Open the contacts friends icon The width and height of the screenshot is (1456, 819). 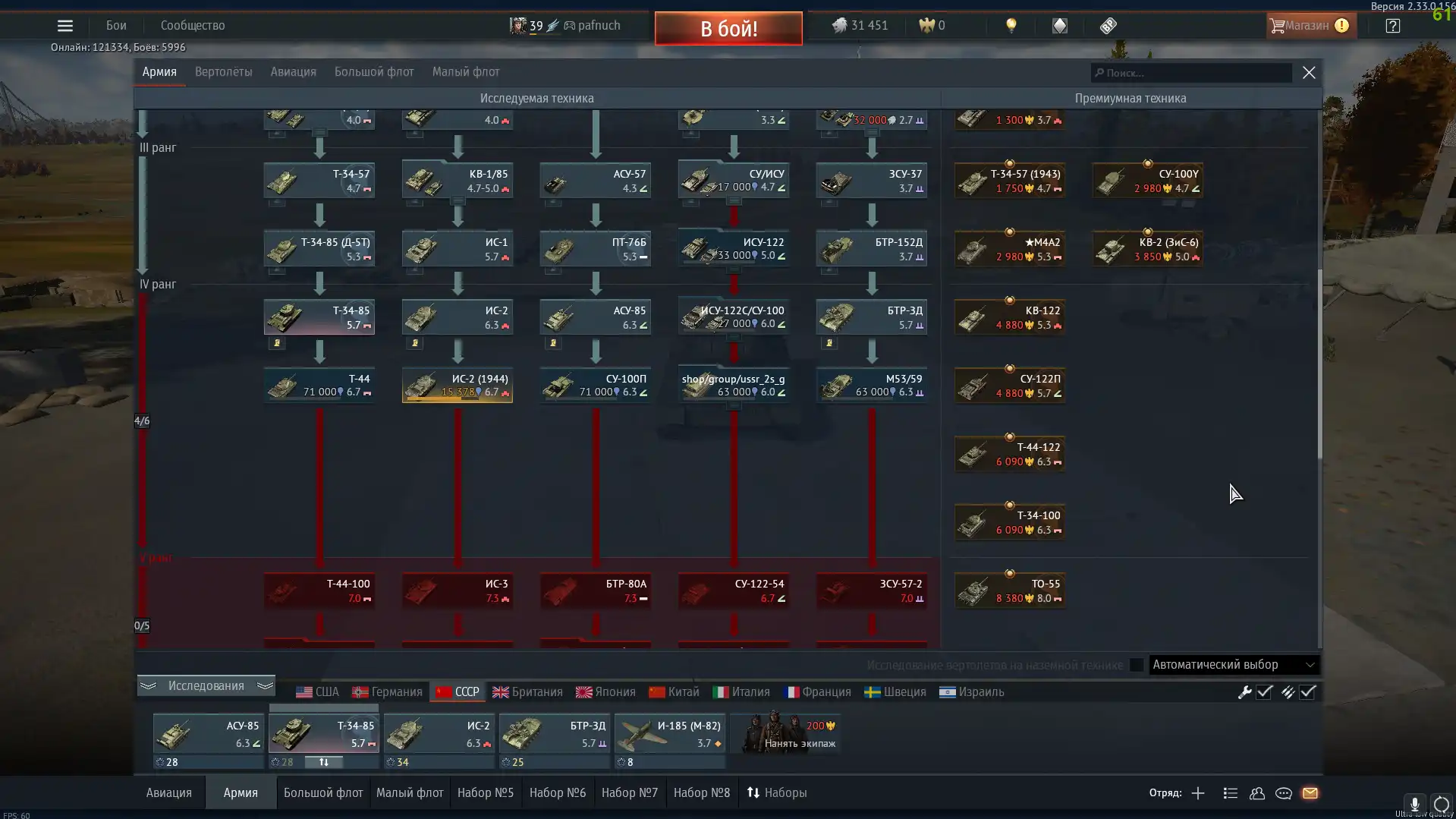tap(1257, 793)
